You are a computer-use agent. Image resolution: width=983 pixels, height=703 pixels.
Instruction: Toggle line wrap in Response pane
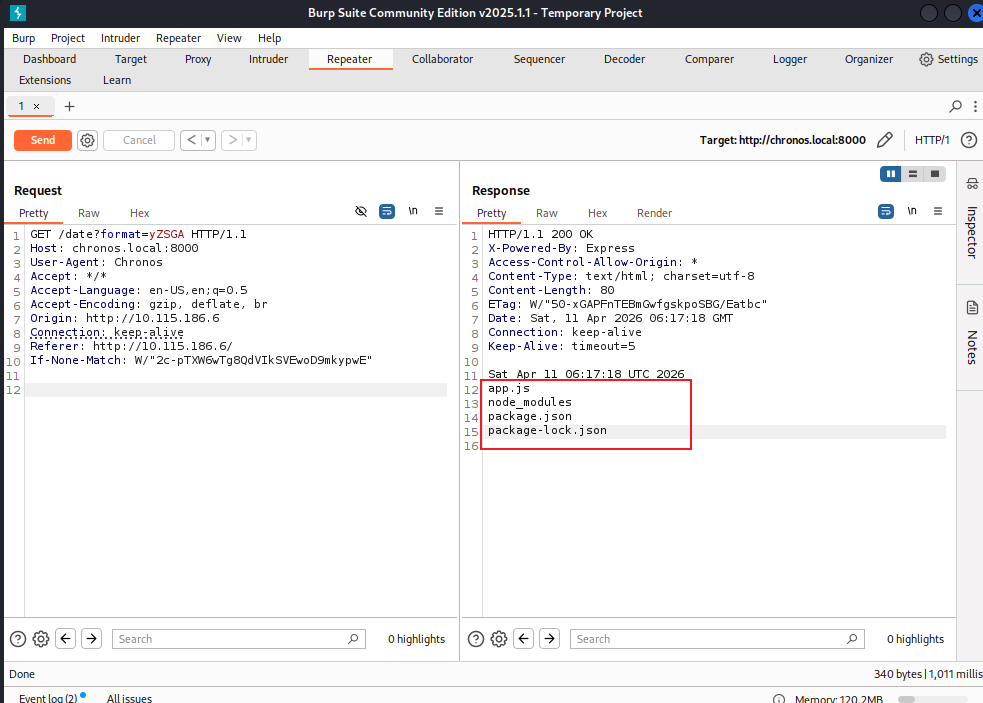[x=886, y=211]
